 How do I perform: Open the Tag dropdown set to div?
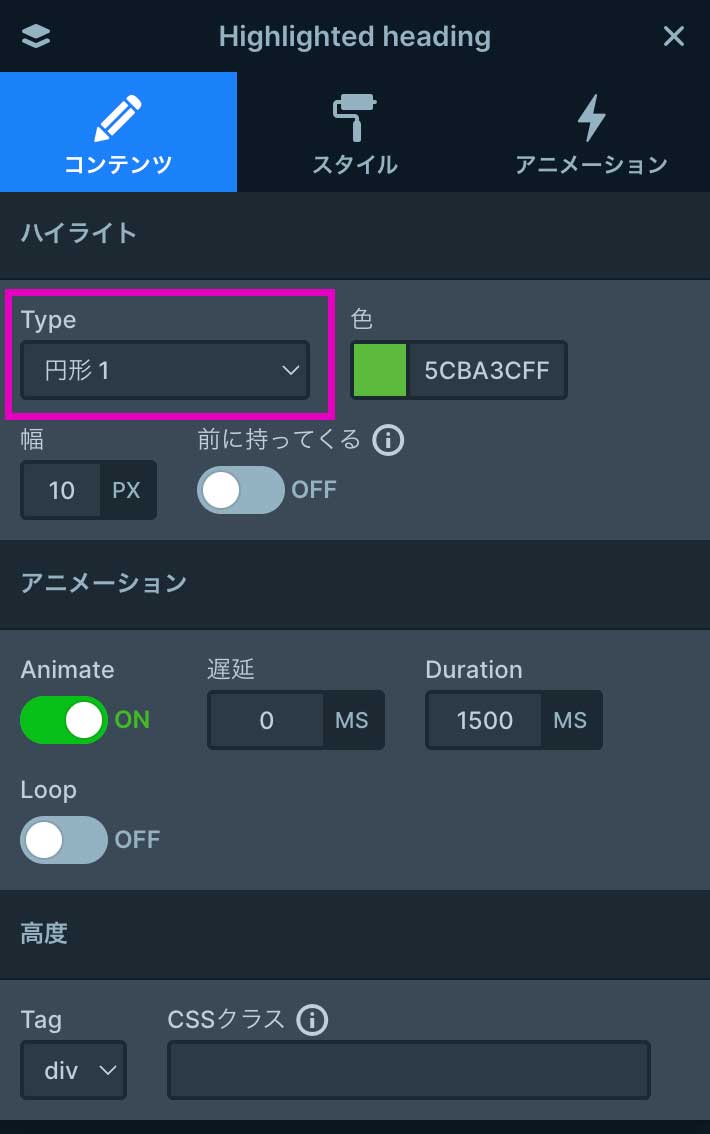[73, 1071]
